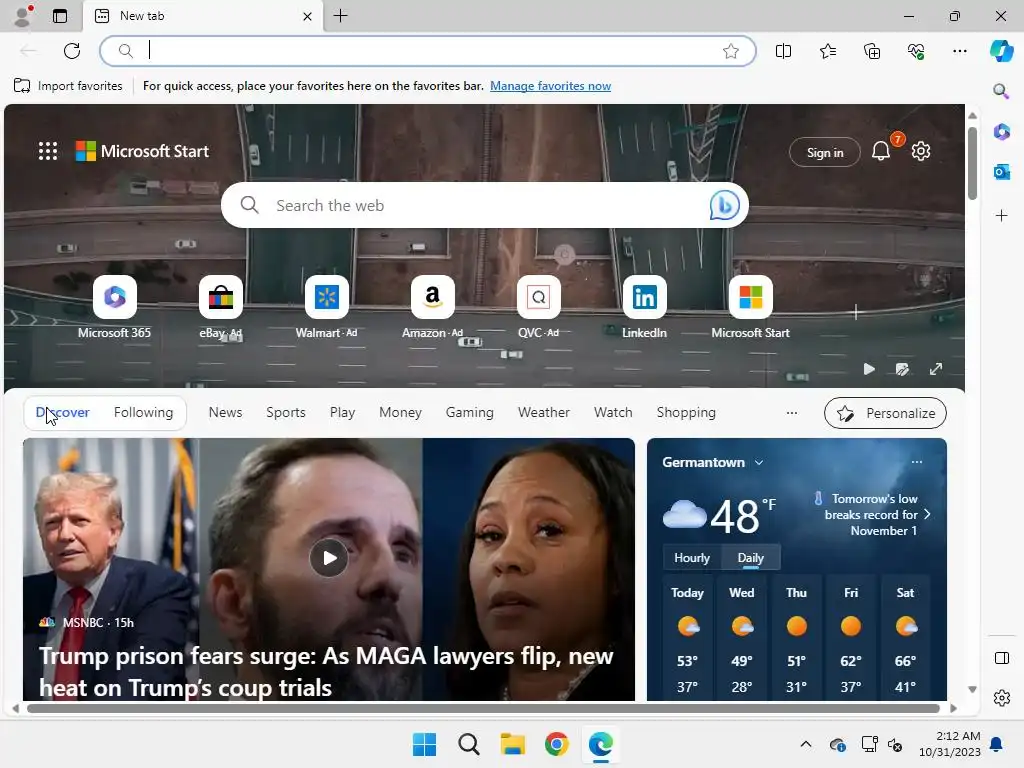Show more feed categories ellipsis
This screenshot has height=768, width=1024.
click(x=792, y=413)
